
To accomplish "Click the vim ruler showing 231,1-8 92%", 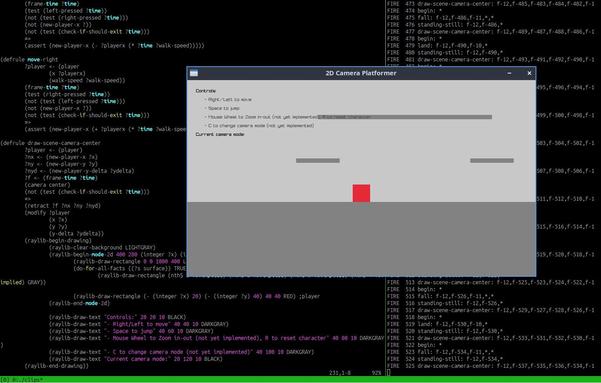I will [x=355, y=373].
